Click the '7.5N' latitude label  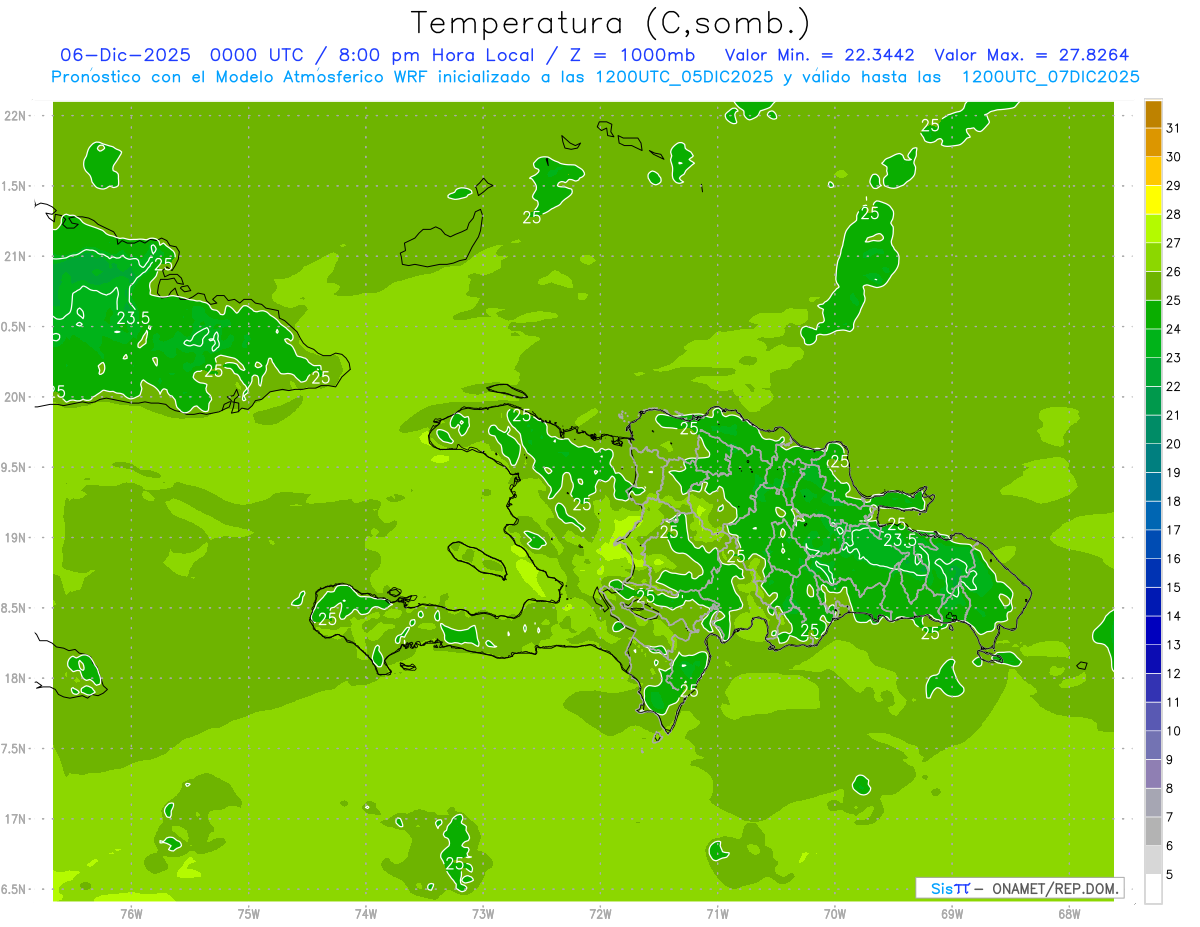pos(16,749)
